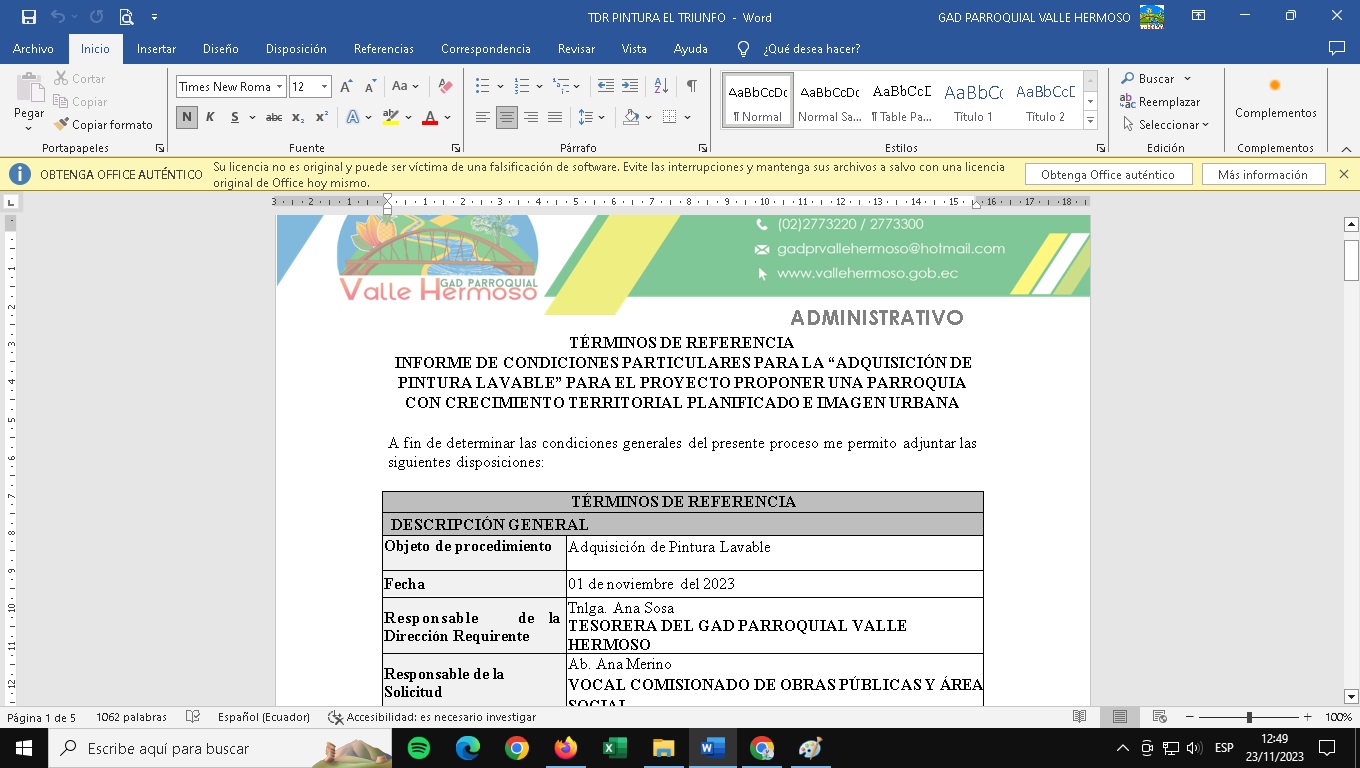Open the Insertar ribbon tab
Image resolution: width=1360 pixels, height=768 pixels.
pos(156,49)
